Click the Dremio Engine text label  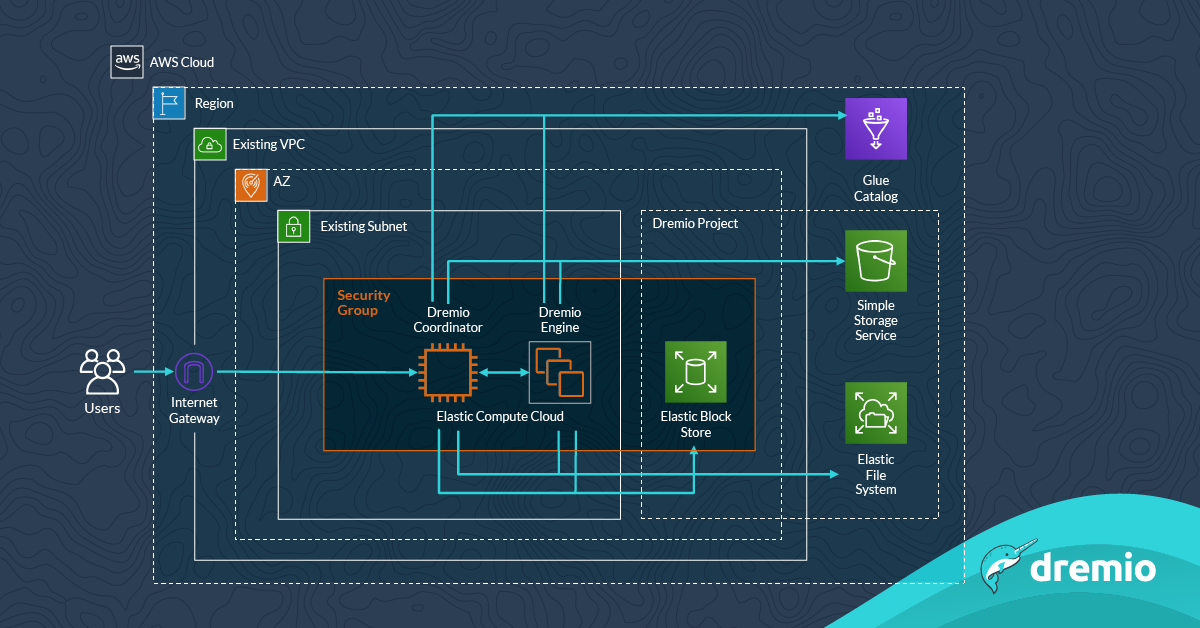tap(559, 320)
